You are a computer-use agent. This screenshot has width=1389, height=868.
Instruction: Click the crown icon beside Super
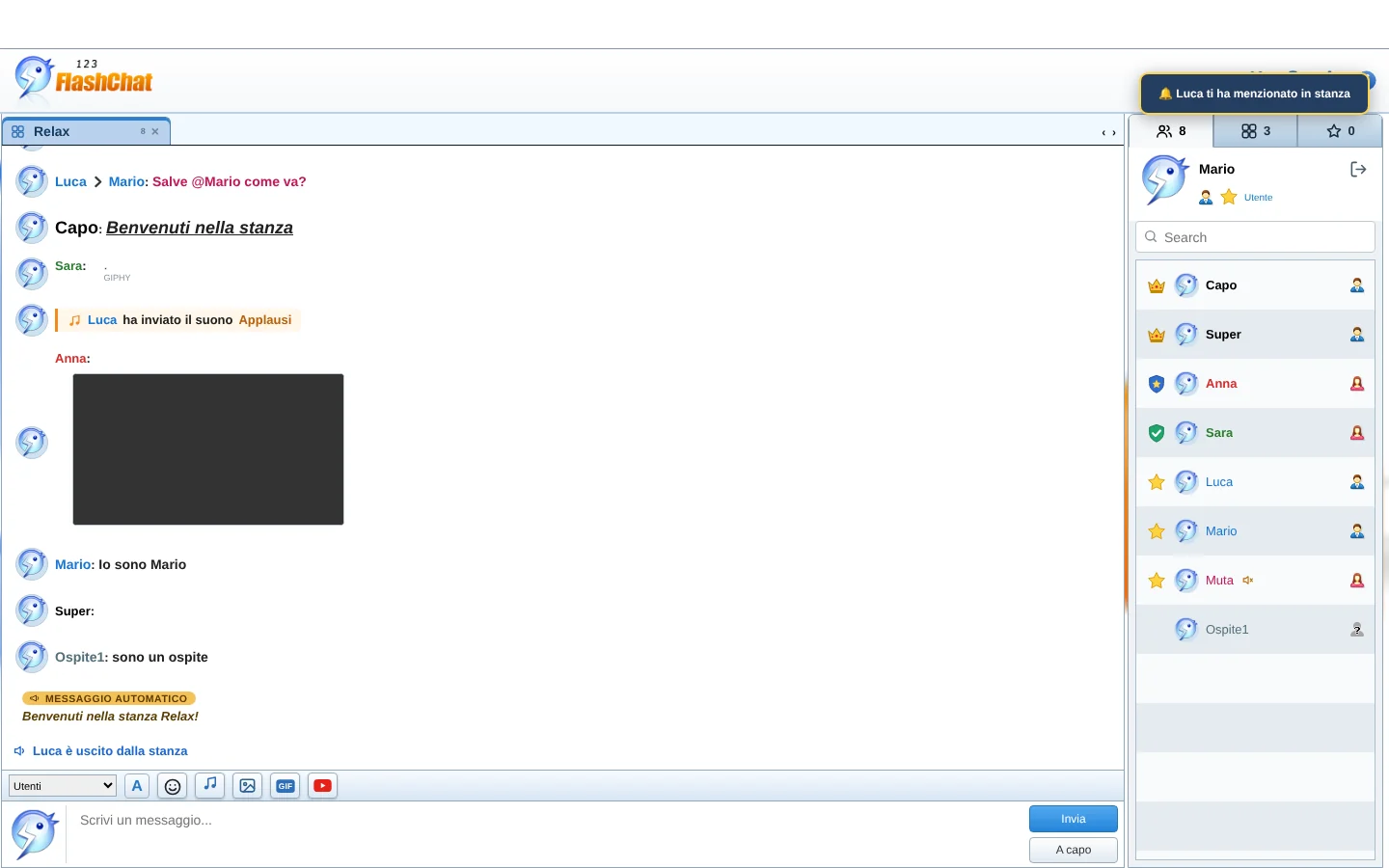(1157, 335)
